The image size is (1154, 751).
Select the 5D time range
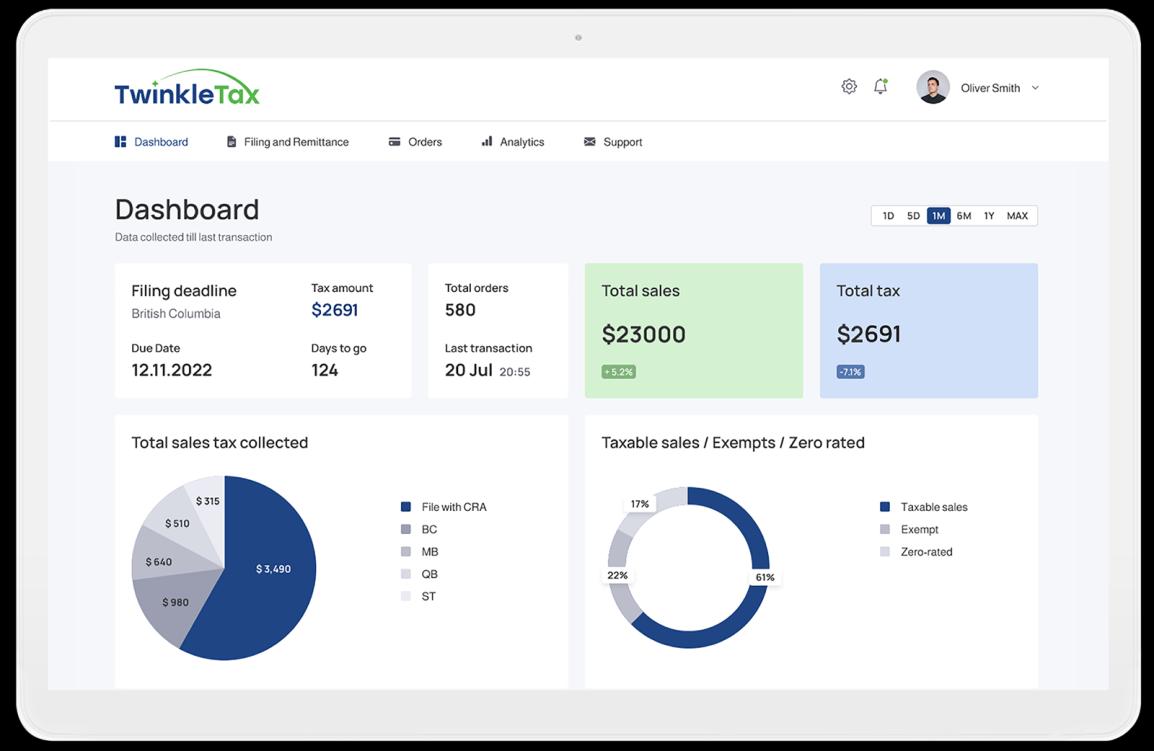point(913,216)
